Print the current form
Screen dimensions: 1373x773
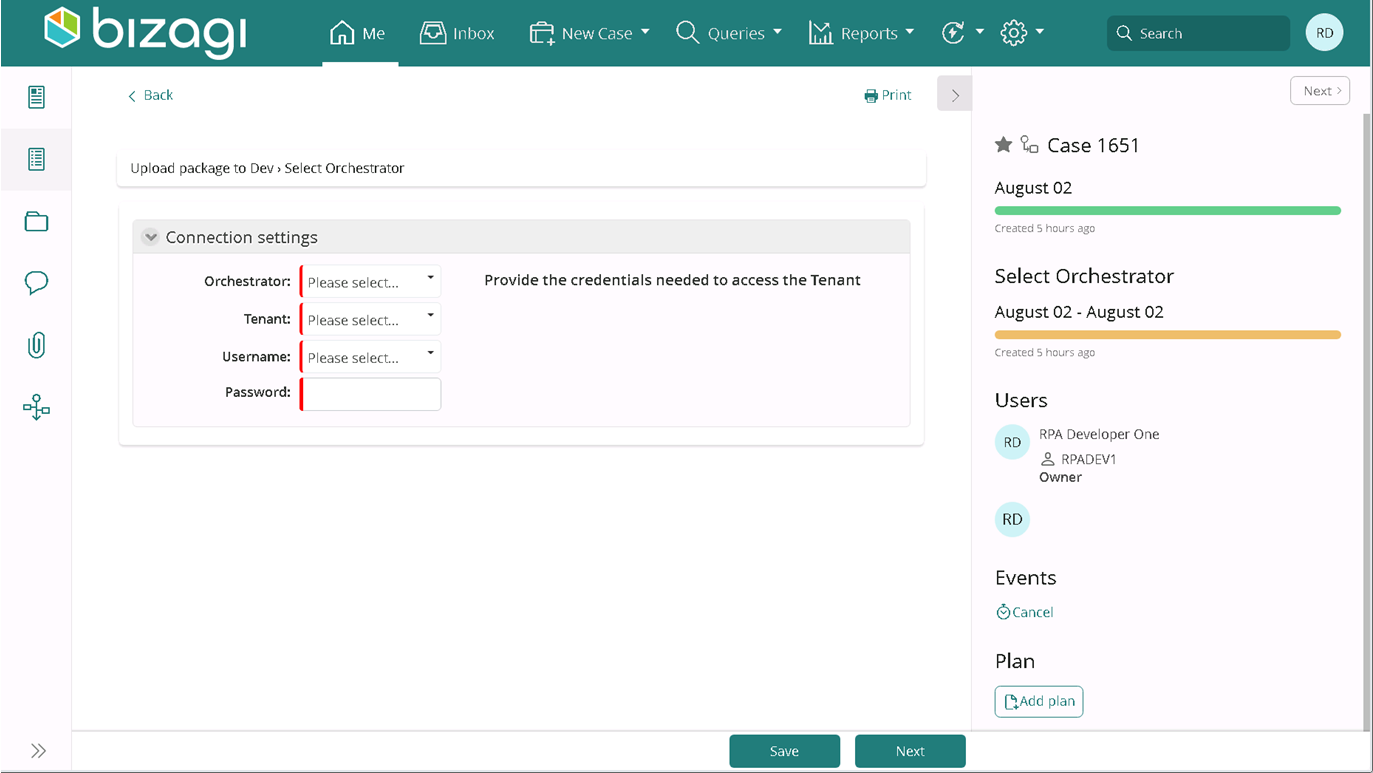888,95
